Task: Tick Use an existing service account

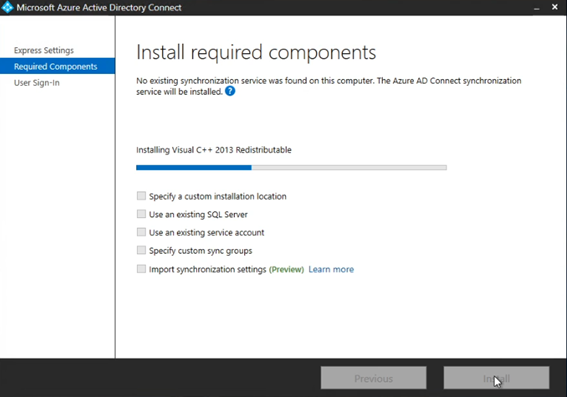Action: pyautogui.click(x=141, y=232)
